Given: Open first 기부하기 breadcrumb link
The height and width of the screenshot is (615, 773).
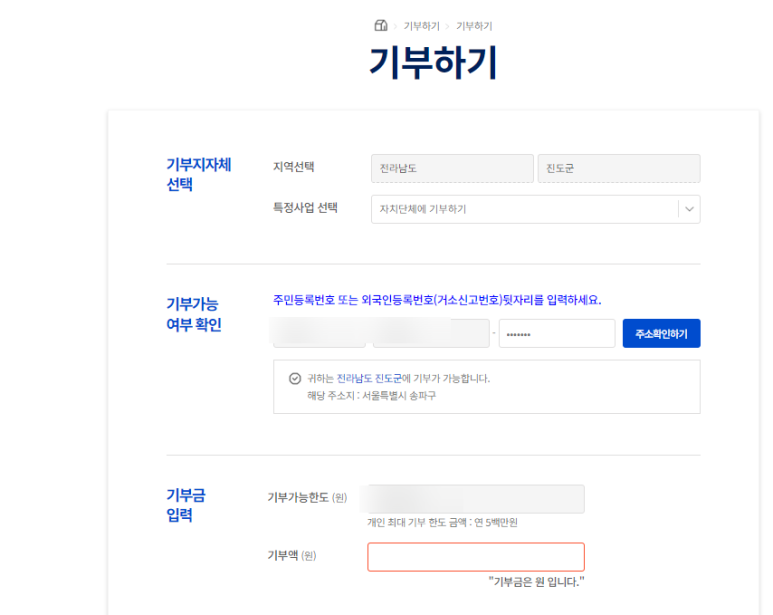Looking at the screenshot, I should (x=422, y=26).
